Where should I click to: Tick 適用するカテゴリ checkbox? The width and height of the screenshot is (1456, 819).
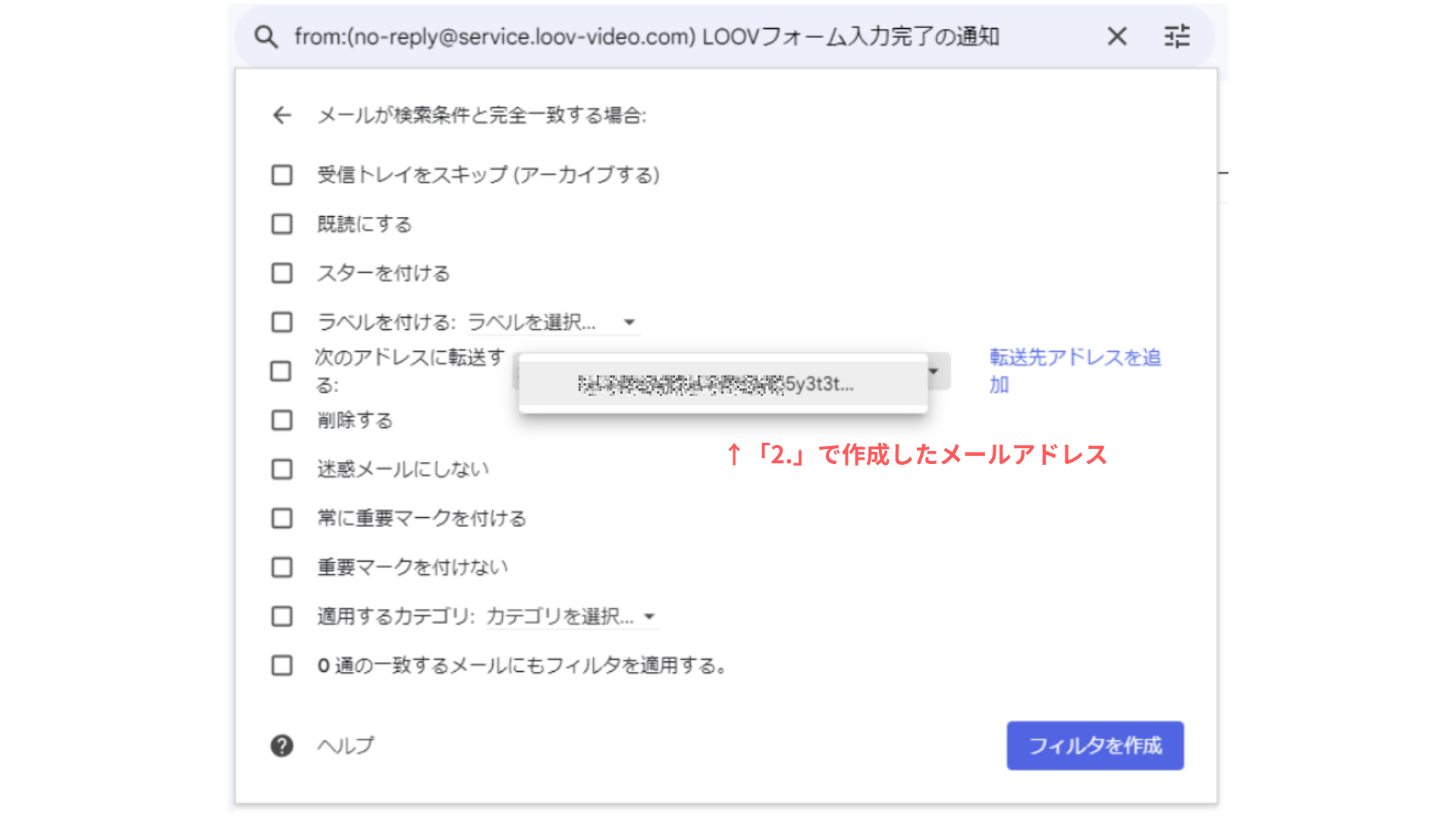282,616
